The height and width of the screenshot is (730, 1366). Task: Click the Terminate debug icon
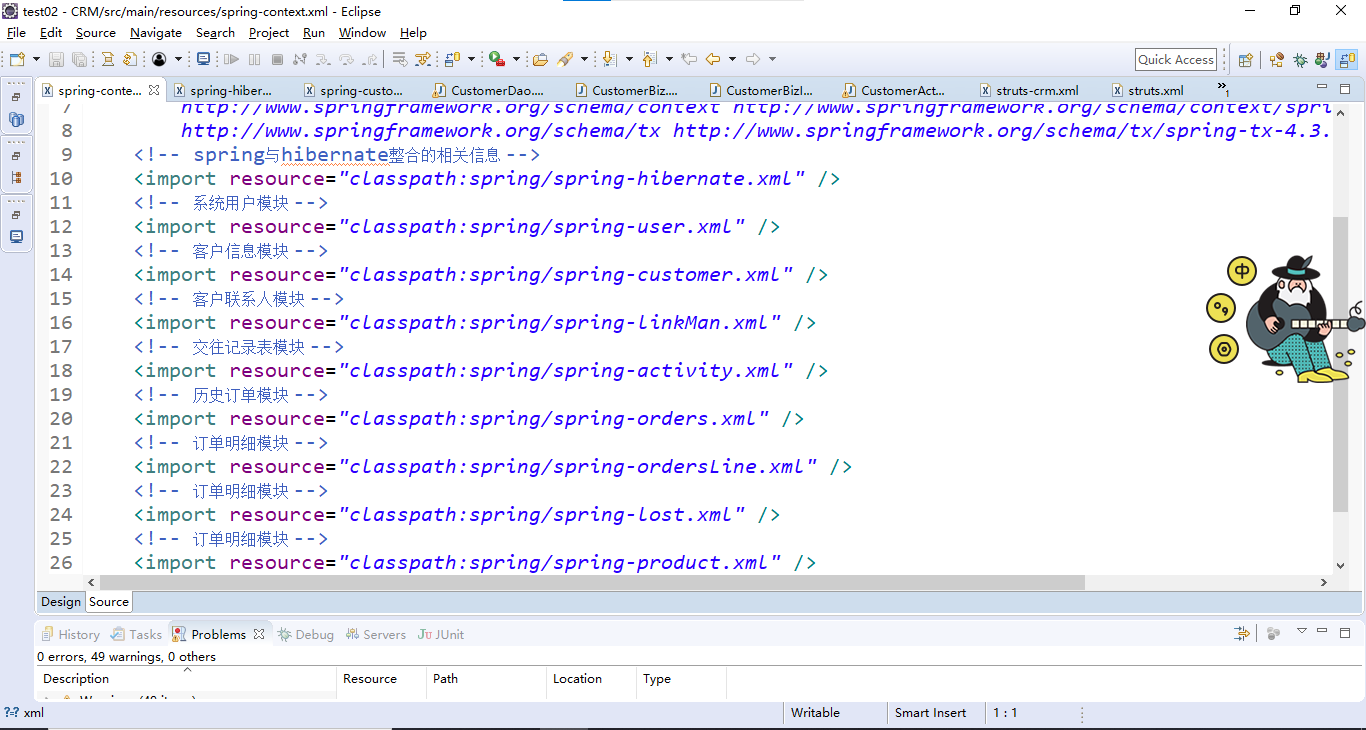(277, 59)
